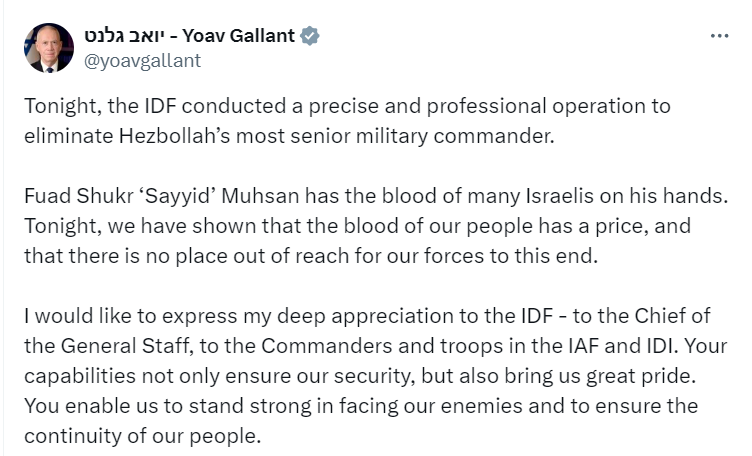Open Yoav Gallant's profile picture
The image size is (752, 456).
[x=49, y=48]
